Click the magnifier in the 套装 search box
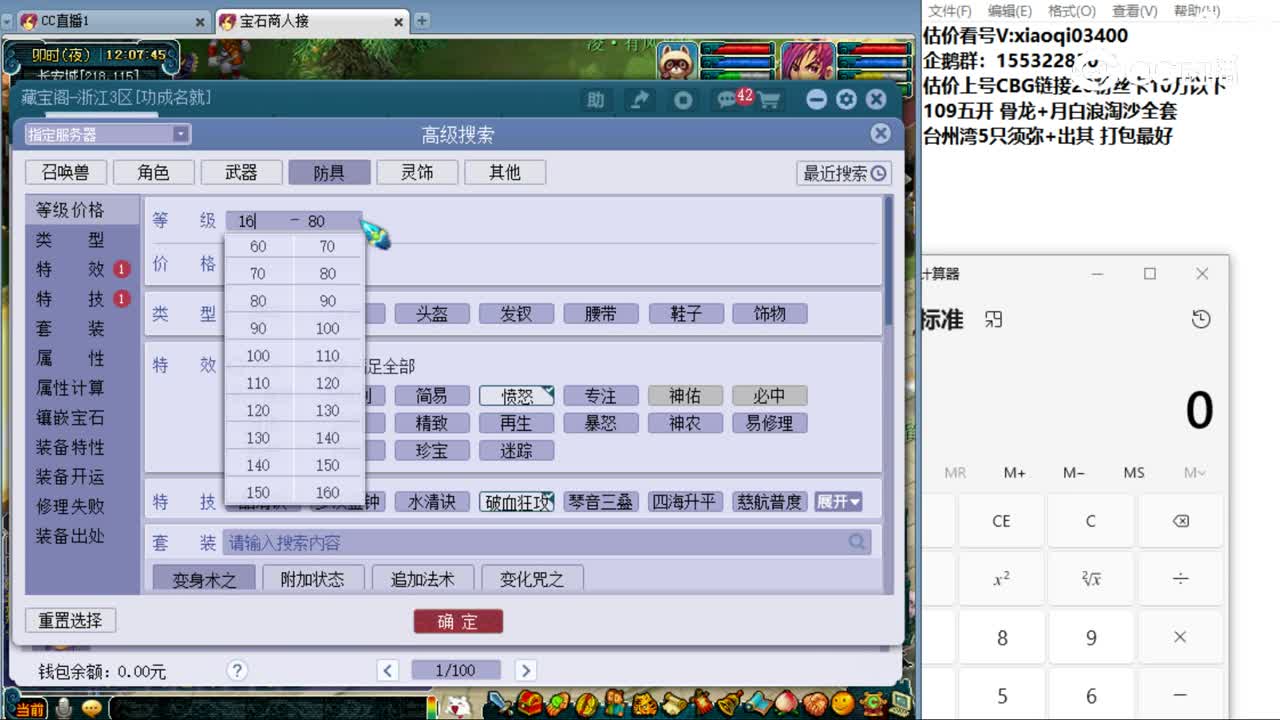The image size is (1280, 720). (856, 542)
